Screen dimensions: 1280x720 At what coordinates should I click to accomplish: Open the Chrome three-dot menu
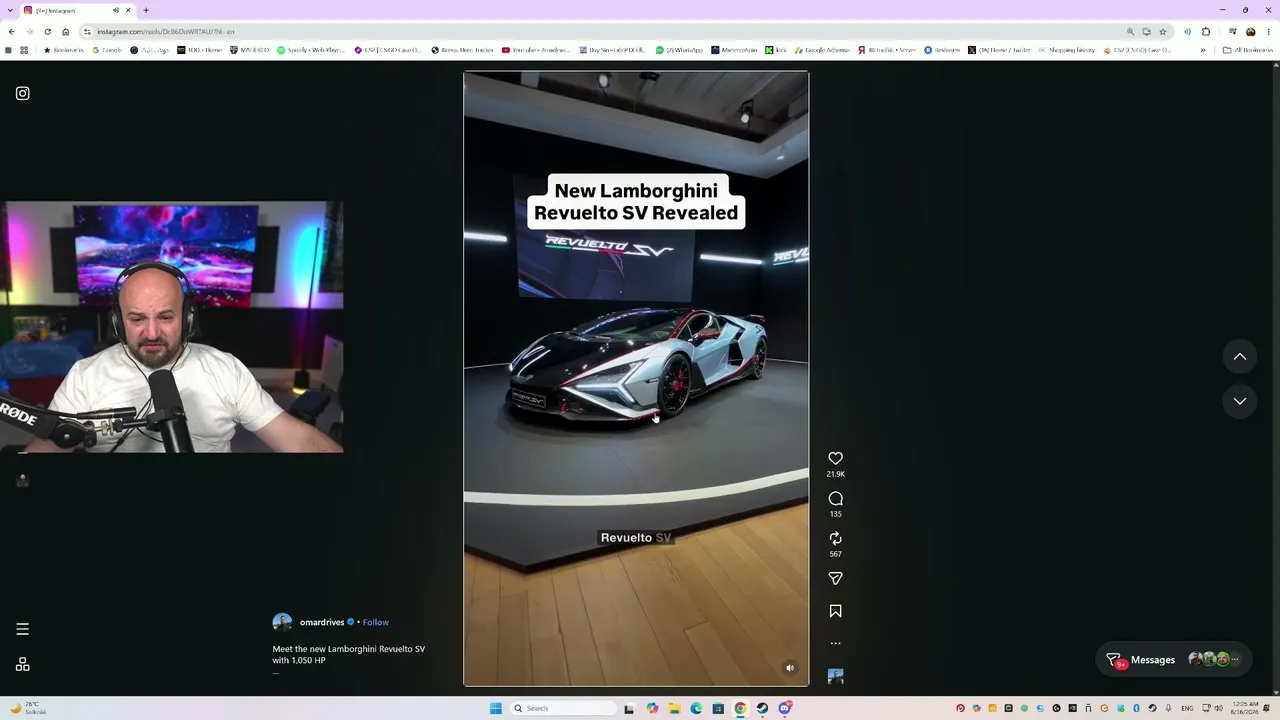pos(1269,32)
